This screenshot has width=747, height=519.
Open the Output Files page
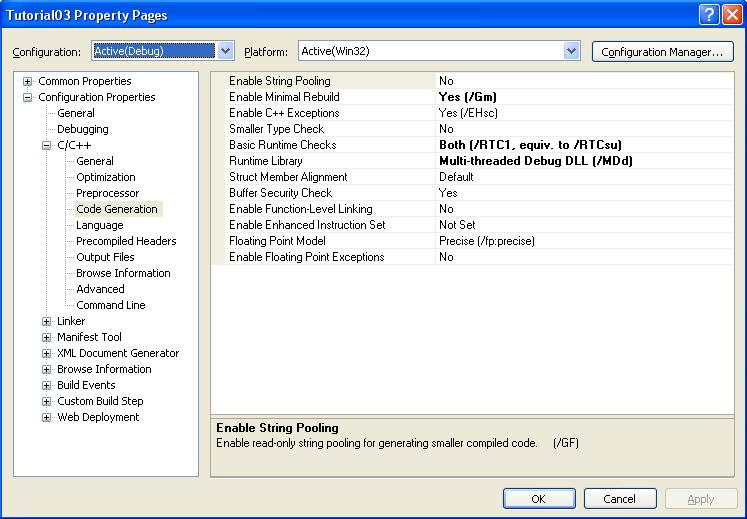[x=105, y=257]
